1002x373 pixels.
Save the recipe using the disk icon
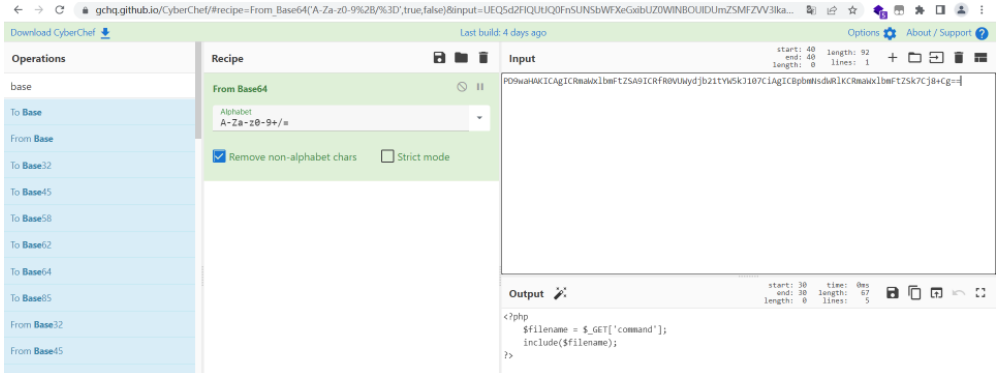point(439,58)
